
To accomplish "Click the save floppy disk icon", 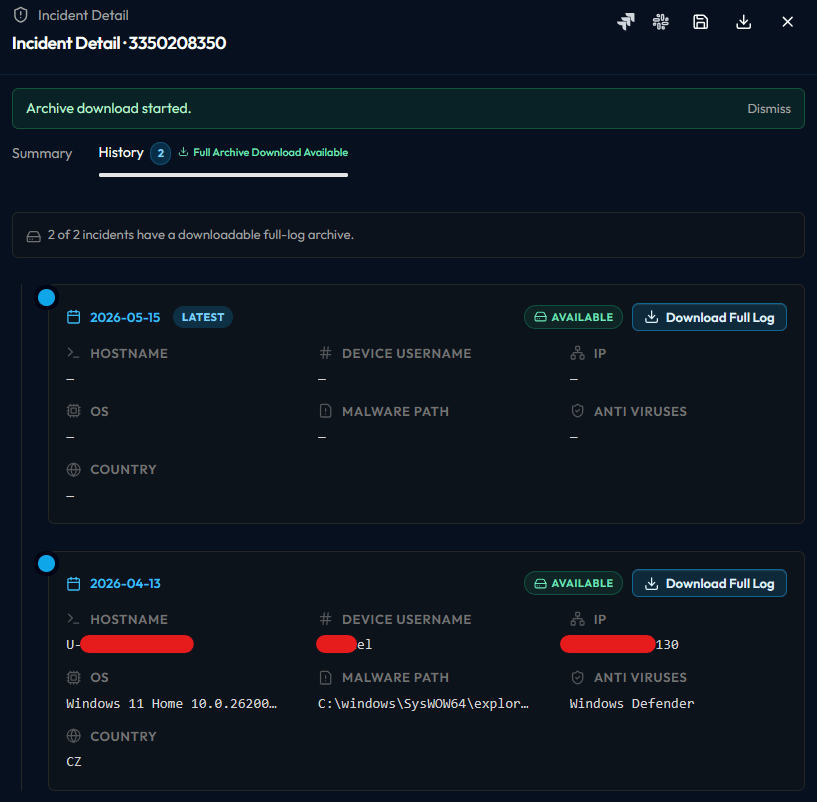I will point(700,21).
